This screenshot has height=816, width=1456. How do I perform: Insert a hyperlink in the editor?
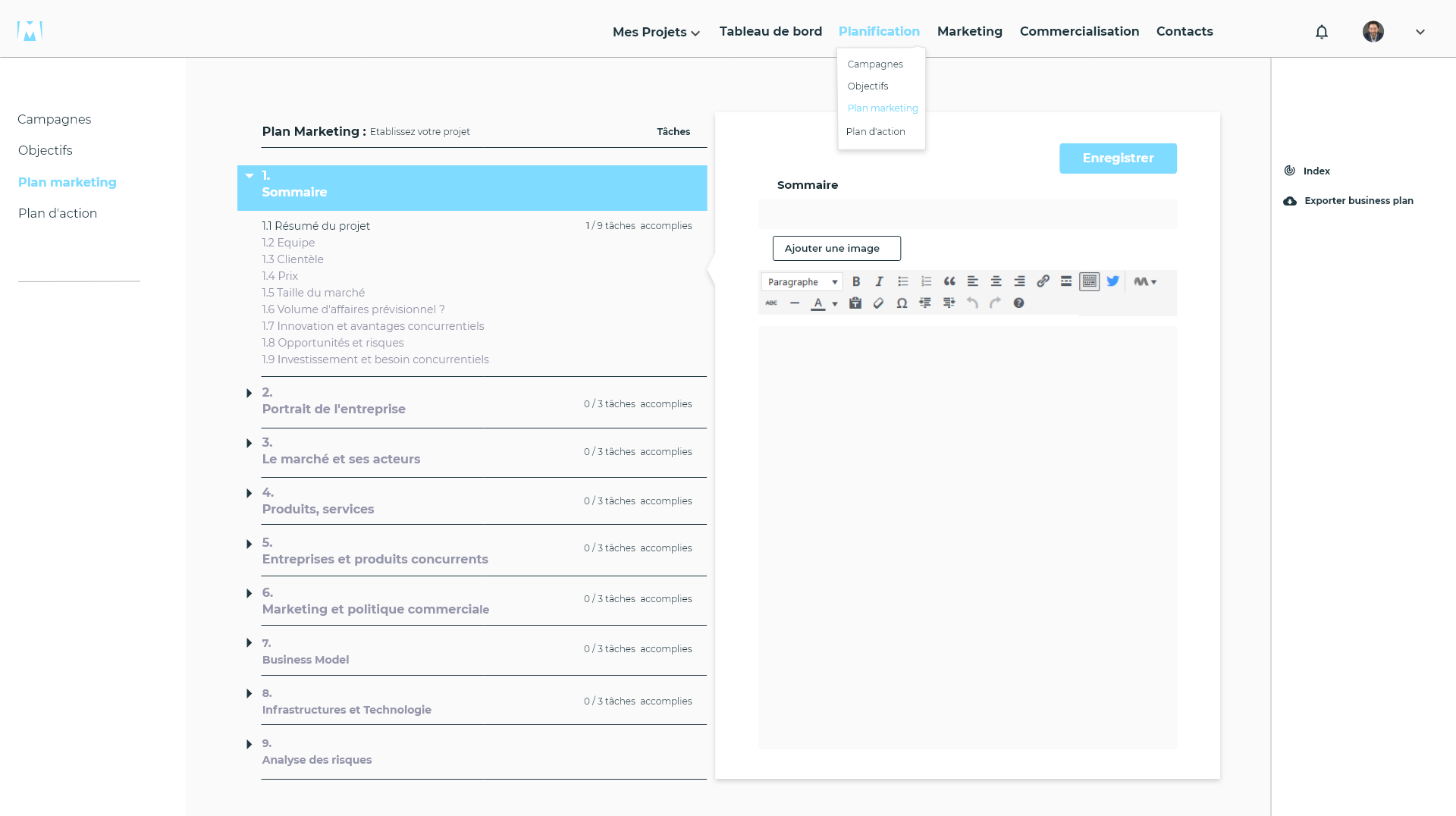[1043, 281]
